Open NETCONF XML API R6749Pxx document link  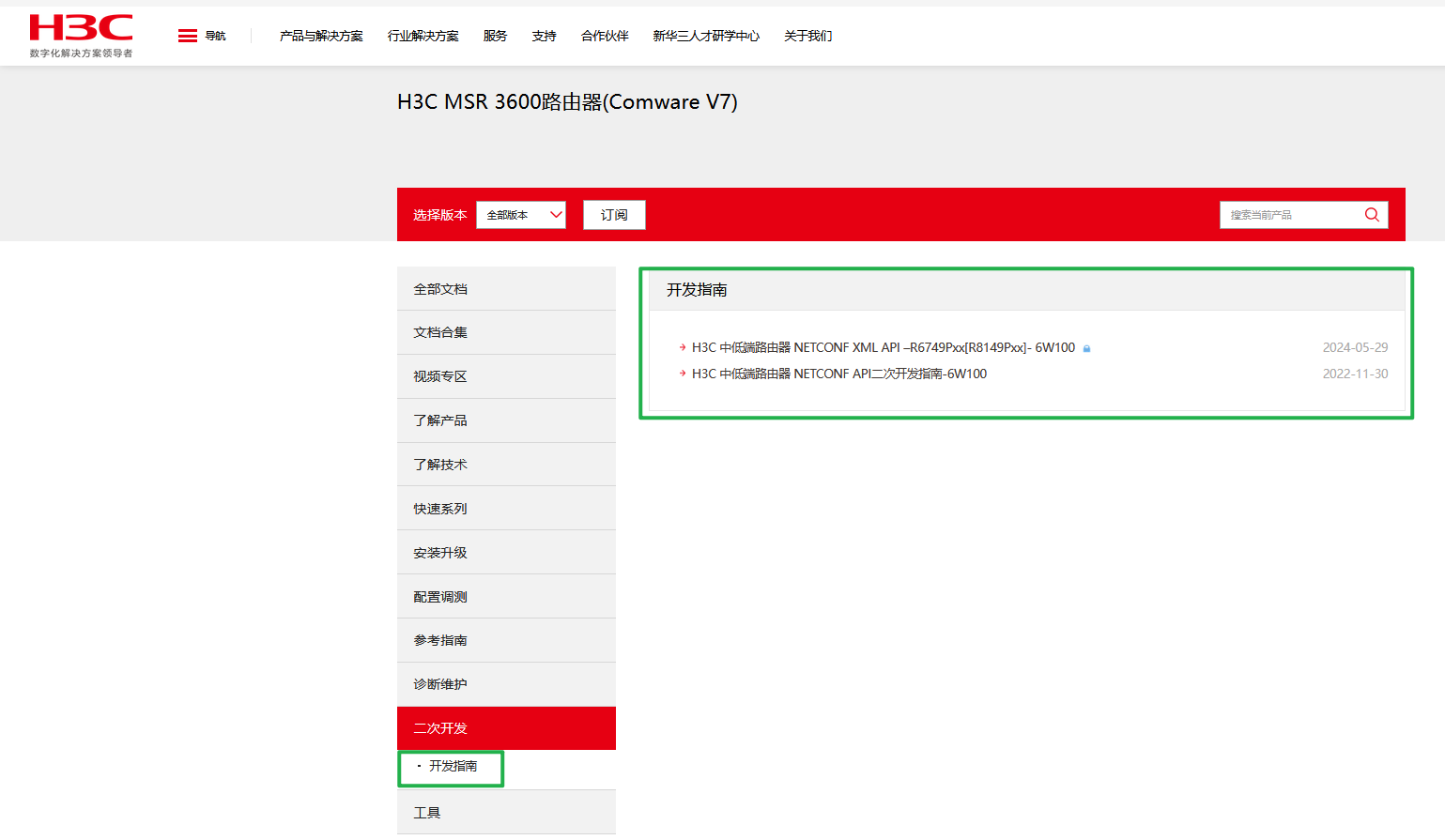[884, 347]
